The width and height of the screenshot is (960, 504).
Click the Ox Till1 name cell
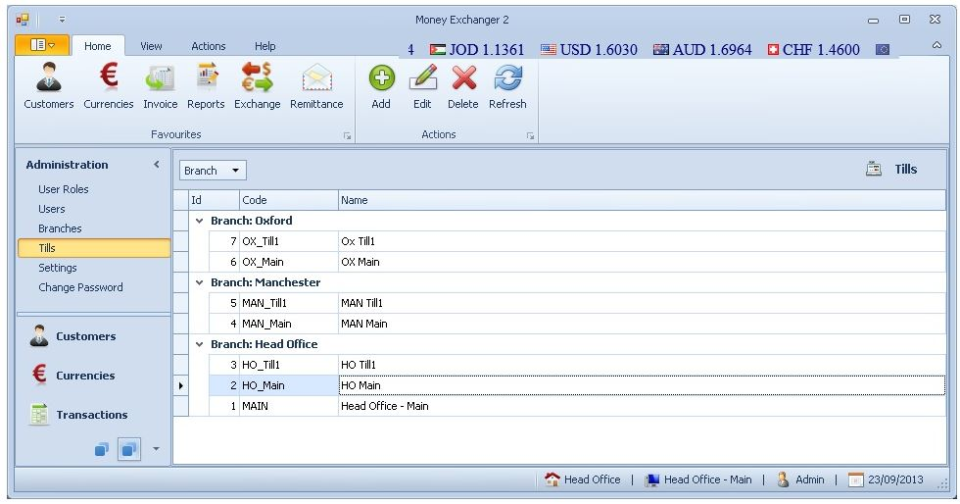(642, 241)
